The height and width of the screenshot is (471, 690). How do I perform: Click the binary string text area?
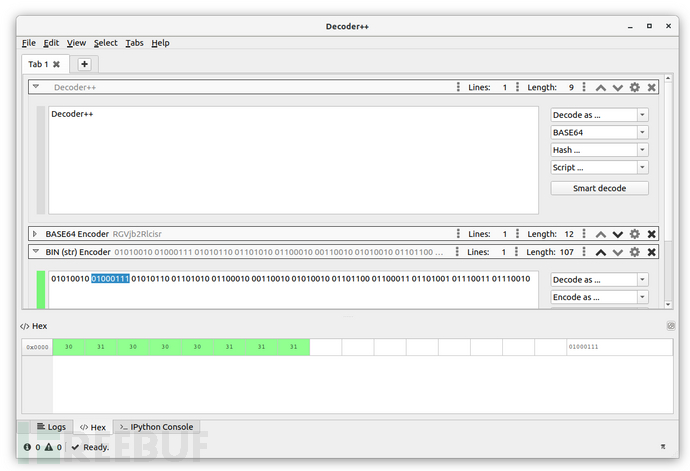(x=293, y=289)
